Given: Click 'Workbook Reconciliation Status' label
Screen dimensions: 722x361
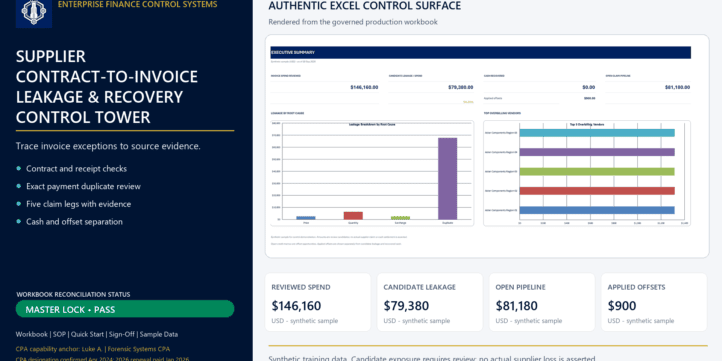Looking at the screenshot, I should [x=73, y=294].
